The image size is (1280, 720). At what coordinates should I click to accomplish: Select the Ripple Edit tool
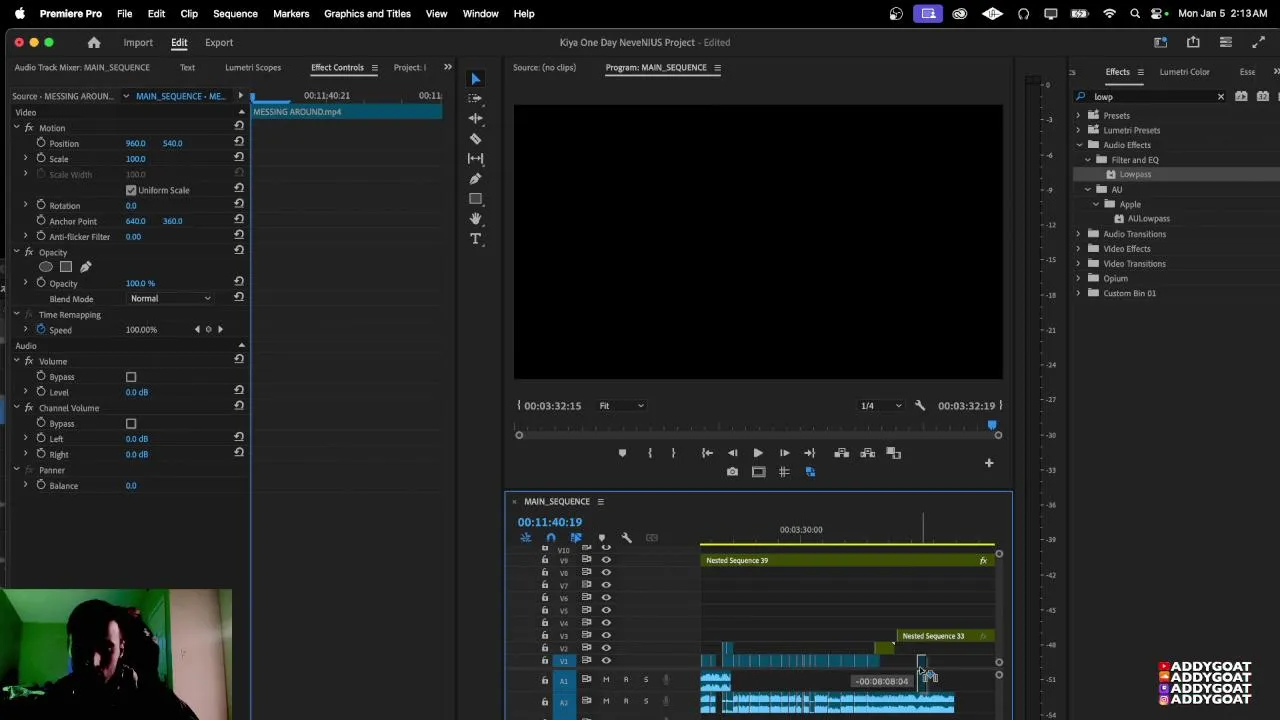pyautogui.click(x=476, y=118)
